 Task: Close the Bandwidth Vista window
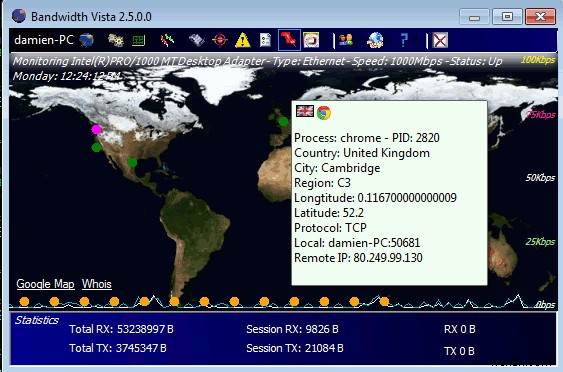540,17
